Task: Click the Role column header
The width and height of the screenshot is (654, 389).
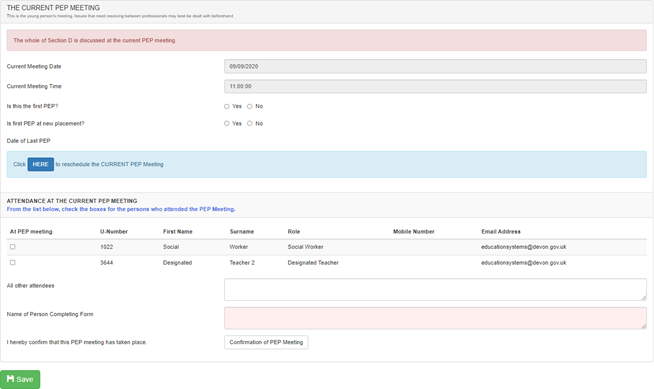Action: tap(294, 231)
